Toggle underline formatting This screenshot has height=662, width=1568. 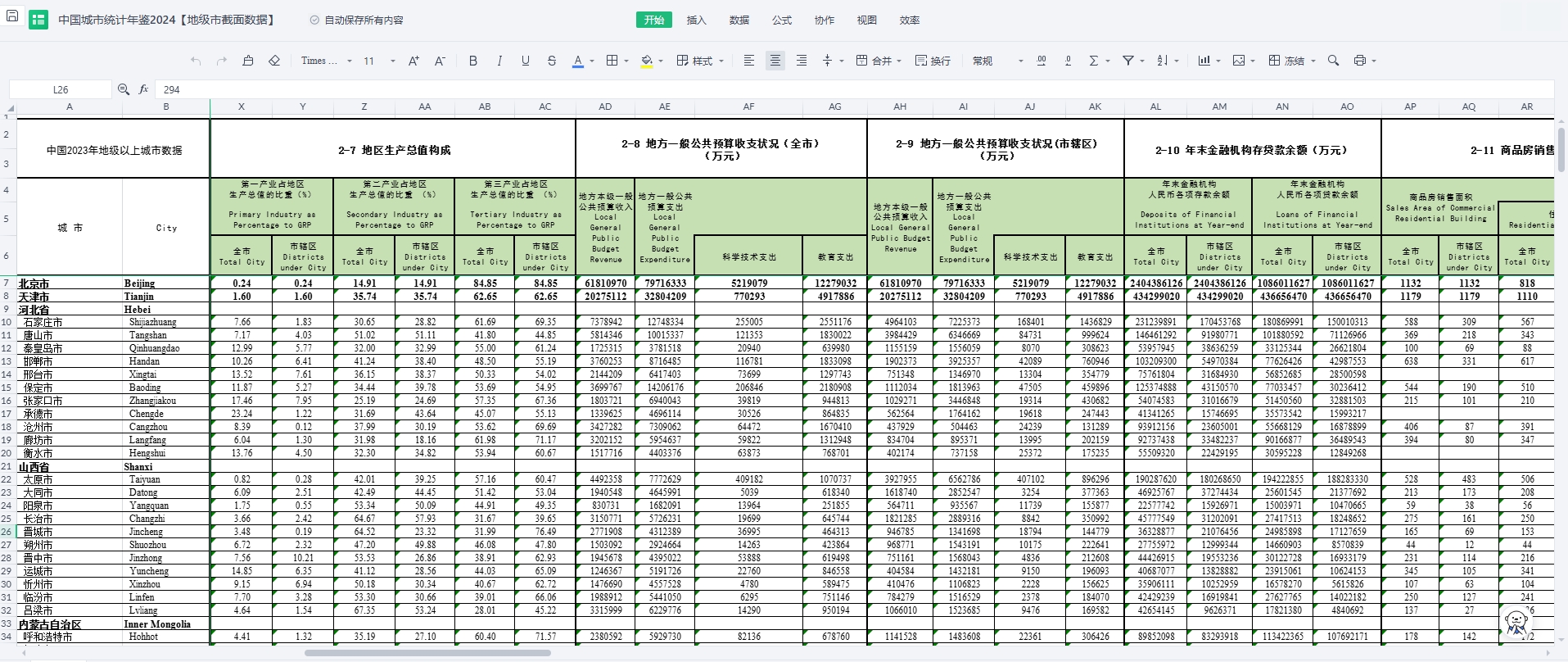tap(526, 61)
